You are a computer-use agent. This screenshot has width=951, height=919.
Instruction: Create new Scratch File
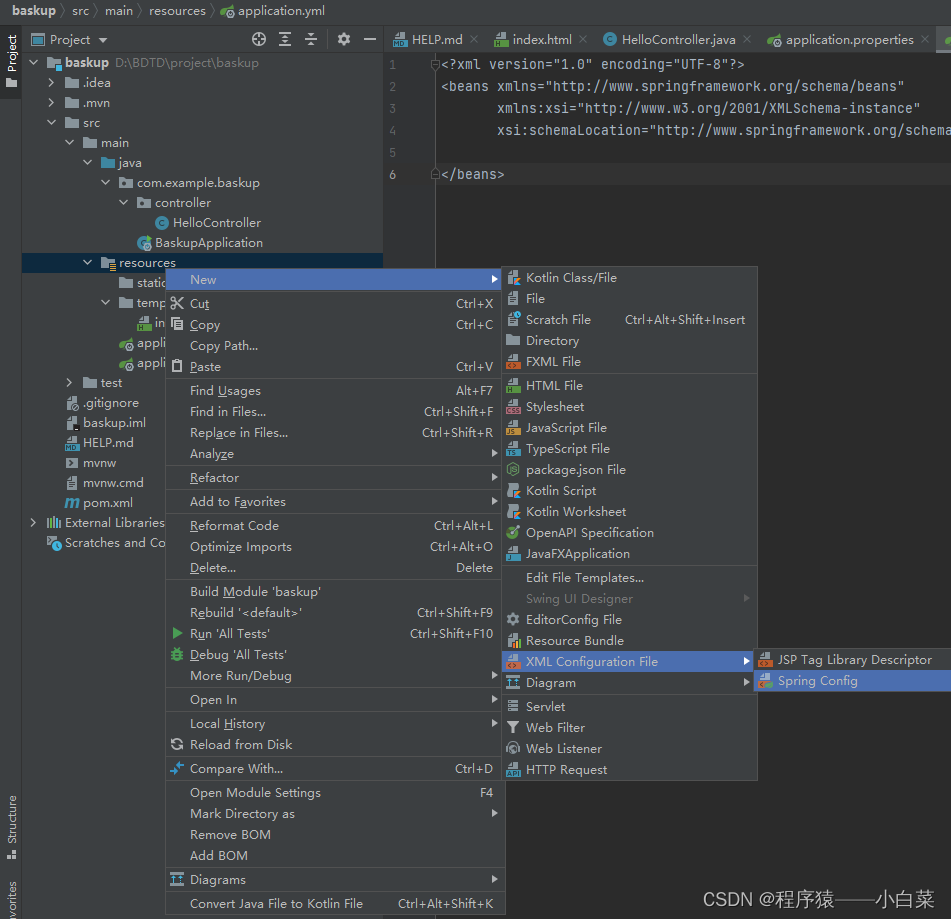[x=630, y=320]
